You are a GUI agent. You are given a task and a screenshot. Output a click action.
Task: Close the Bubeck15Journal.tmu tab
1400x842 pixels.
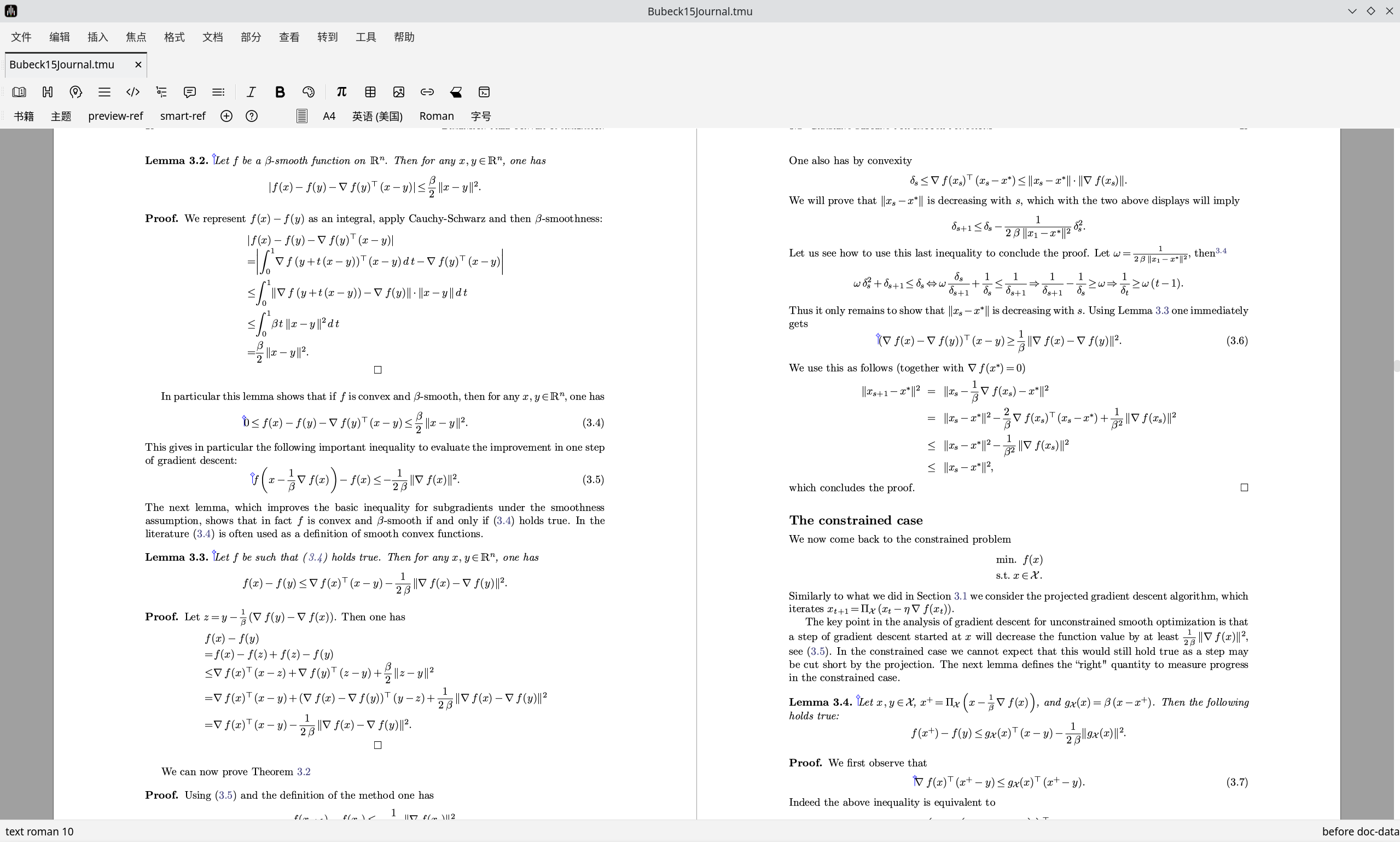pyautogui.click(x=138, y=65)
